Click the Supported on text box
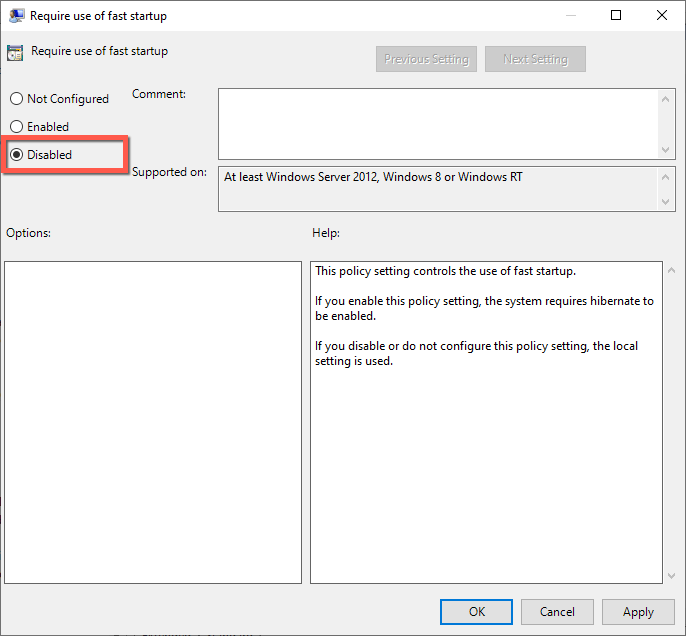This screenshot has width=686, height=636. pyautogui.click(x=438, y=189)
